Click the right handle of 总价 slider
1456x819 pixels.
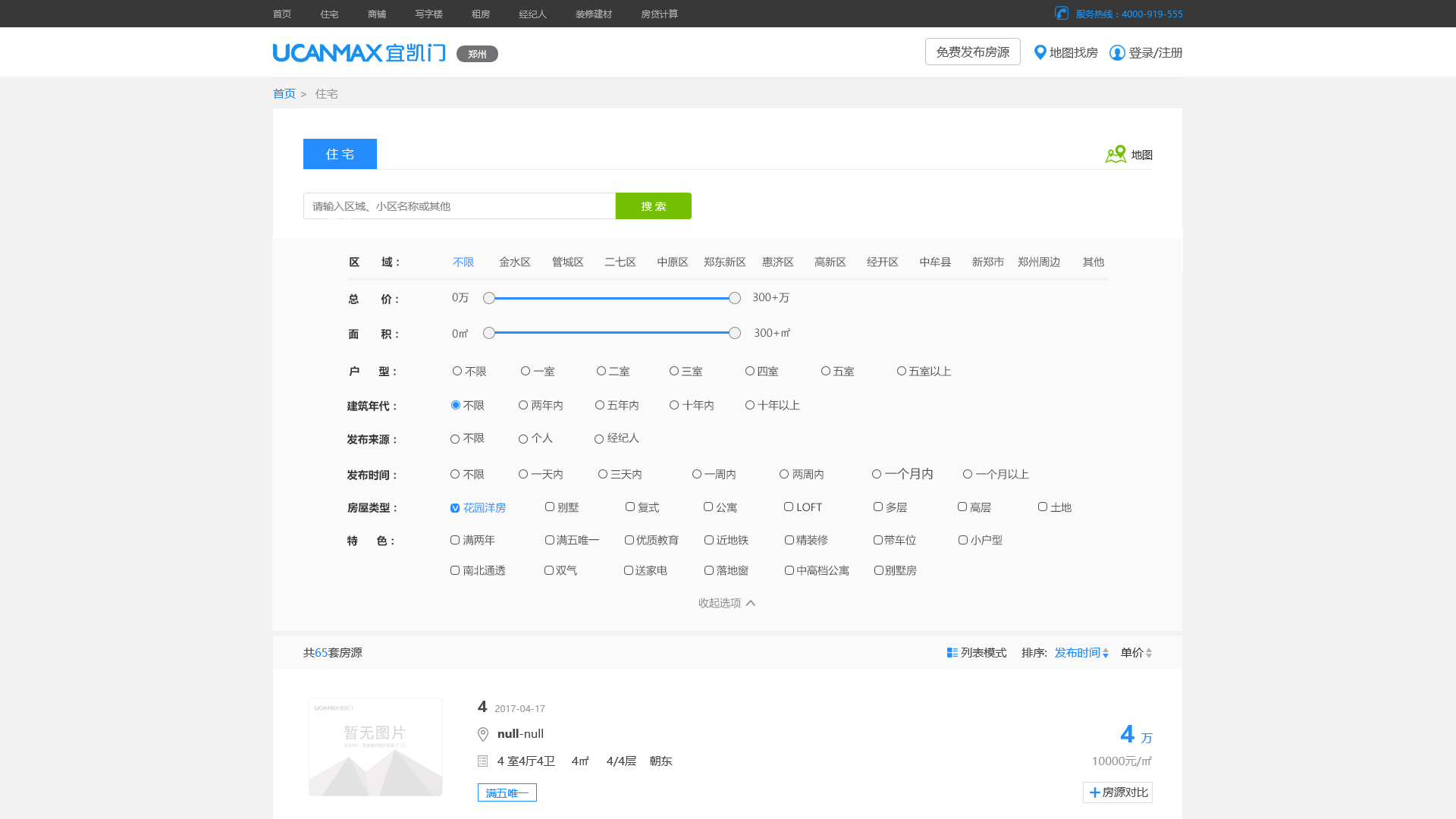734,298
